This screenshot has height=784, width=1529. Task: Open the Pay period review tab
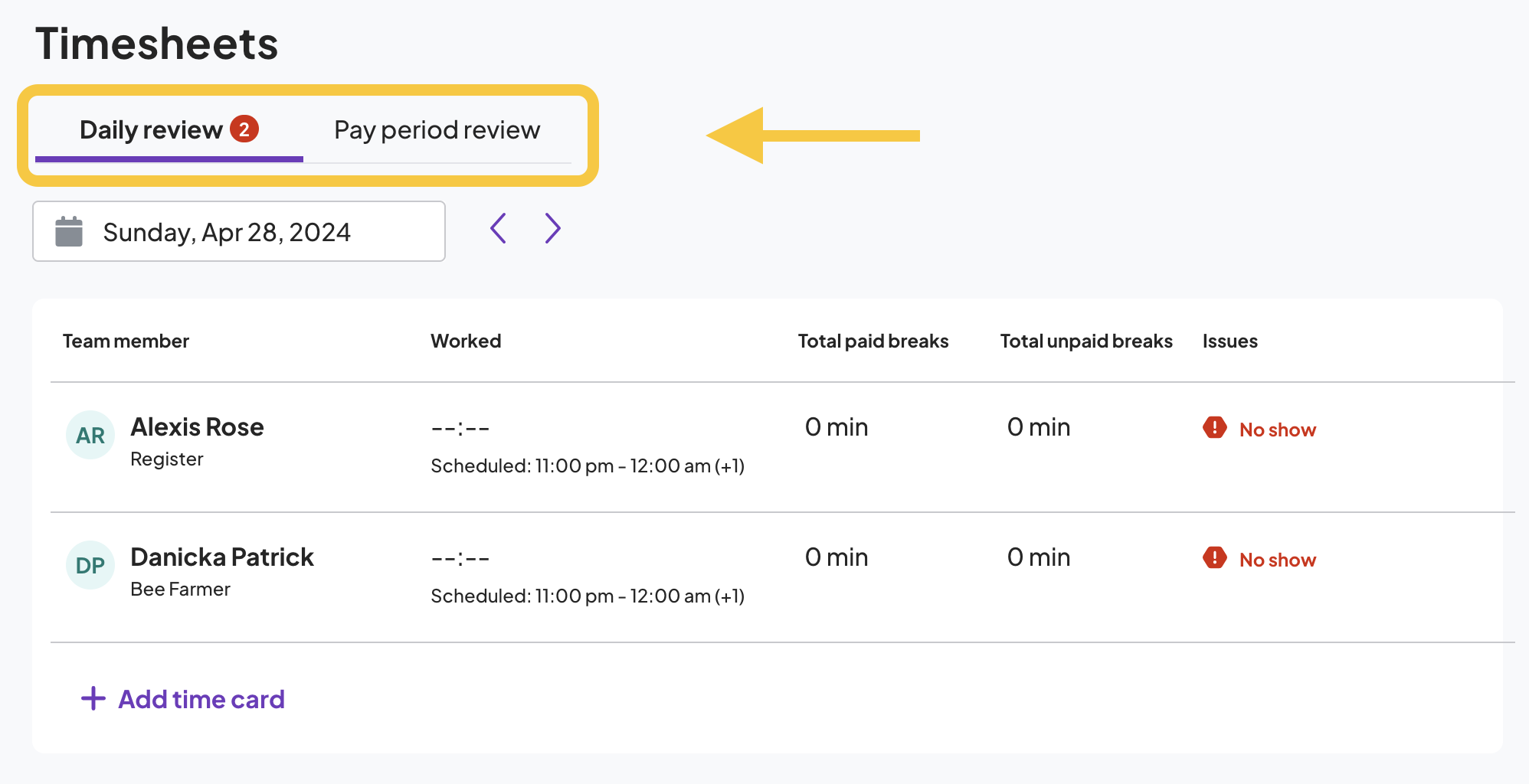click(x=437, y=130)
